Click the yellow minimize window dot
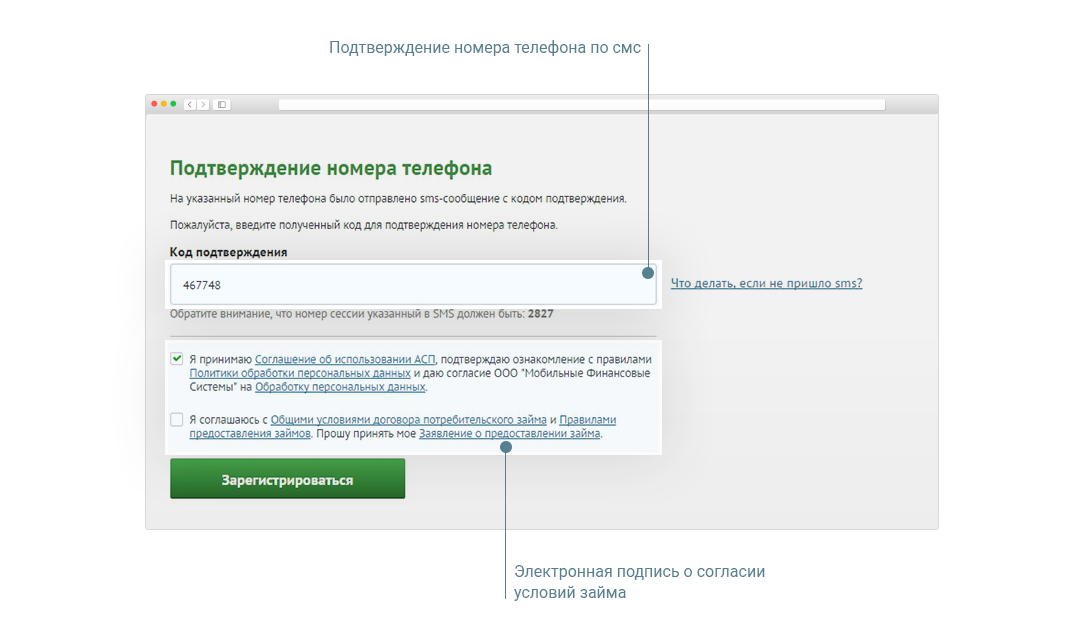This screenshot has width=1086, height=631. (x=164, y=104)
